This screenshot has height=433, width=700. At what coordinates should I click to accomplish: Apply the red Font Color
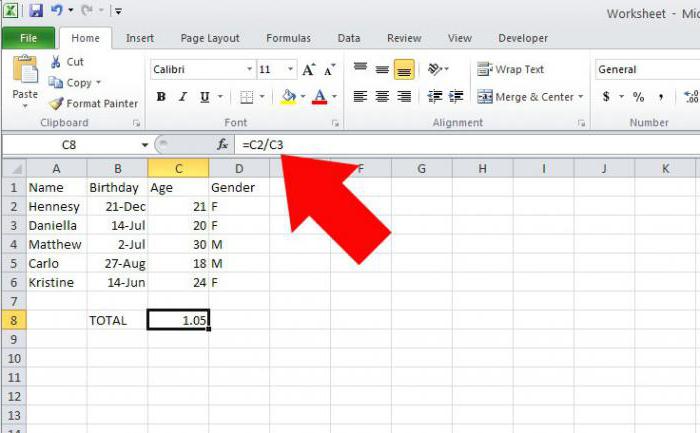(x=319, y=97)
